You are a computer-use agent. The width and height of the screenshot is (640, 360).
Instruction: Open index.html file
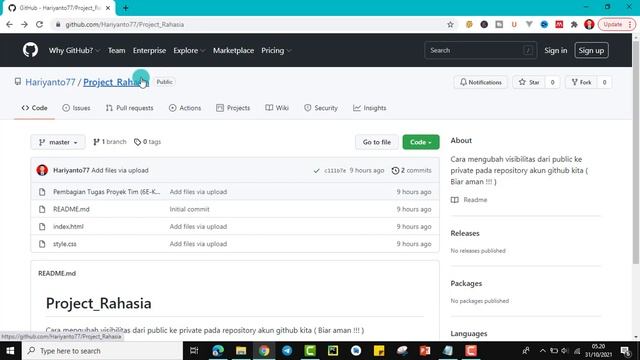pyautogui.click(x=68, y=227)
